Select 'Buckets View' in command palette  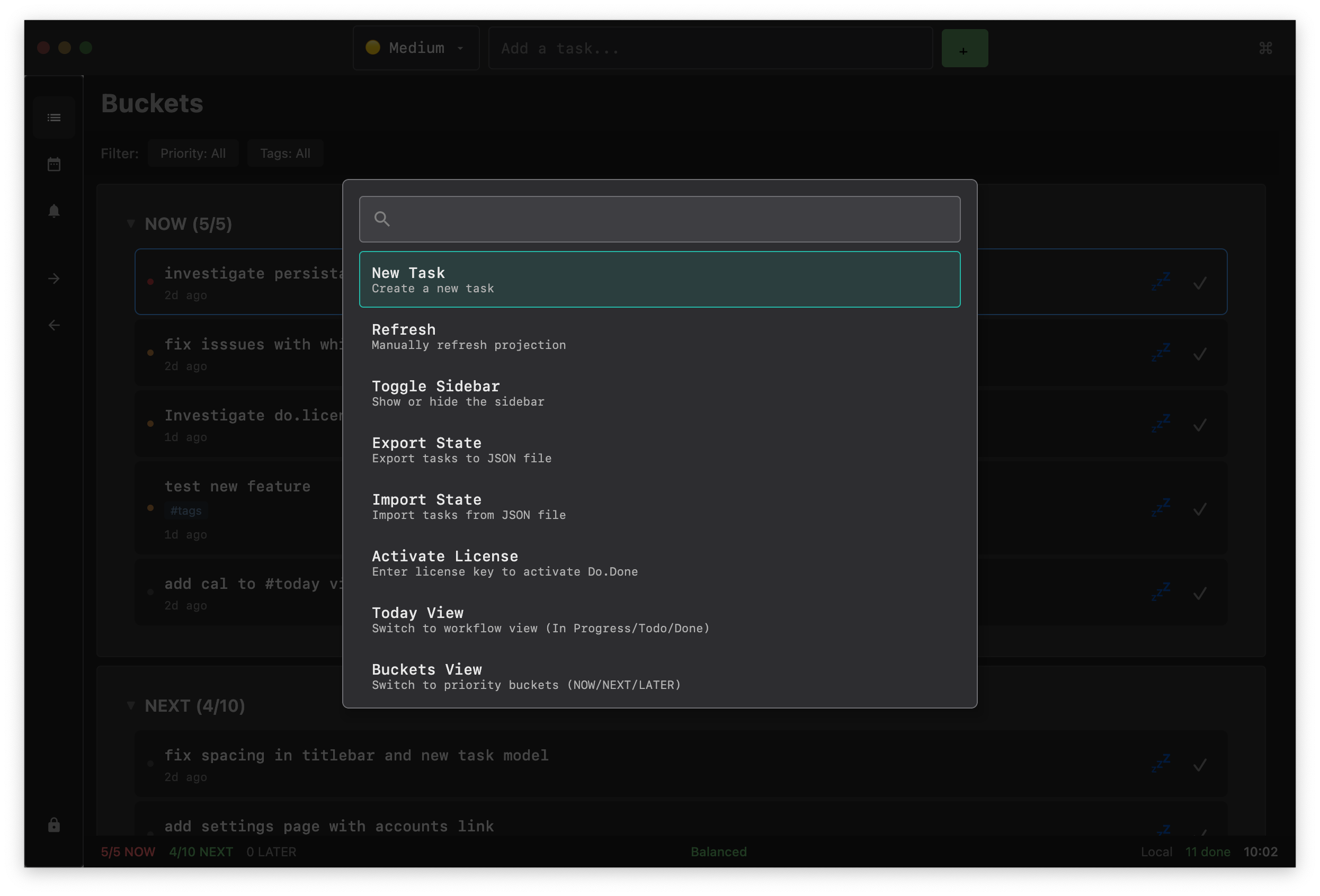coord(659,676)
